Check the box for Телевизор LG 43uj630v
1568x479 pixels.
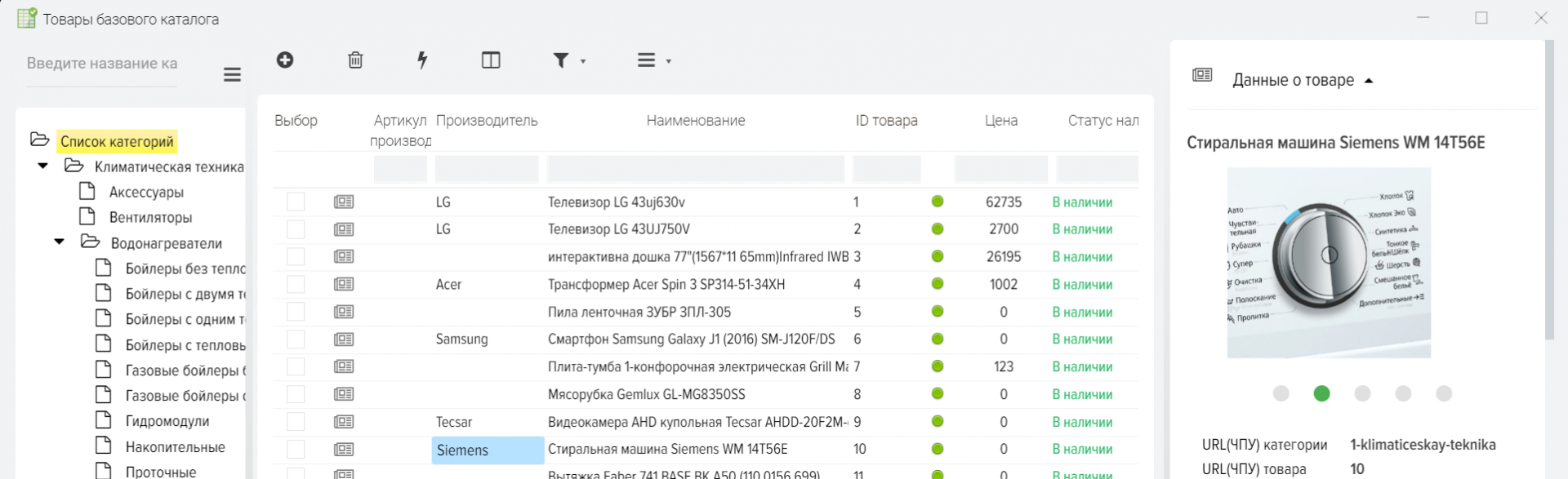tap(296, 202)
